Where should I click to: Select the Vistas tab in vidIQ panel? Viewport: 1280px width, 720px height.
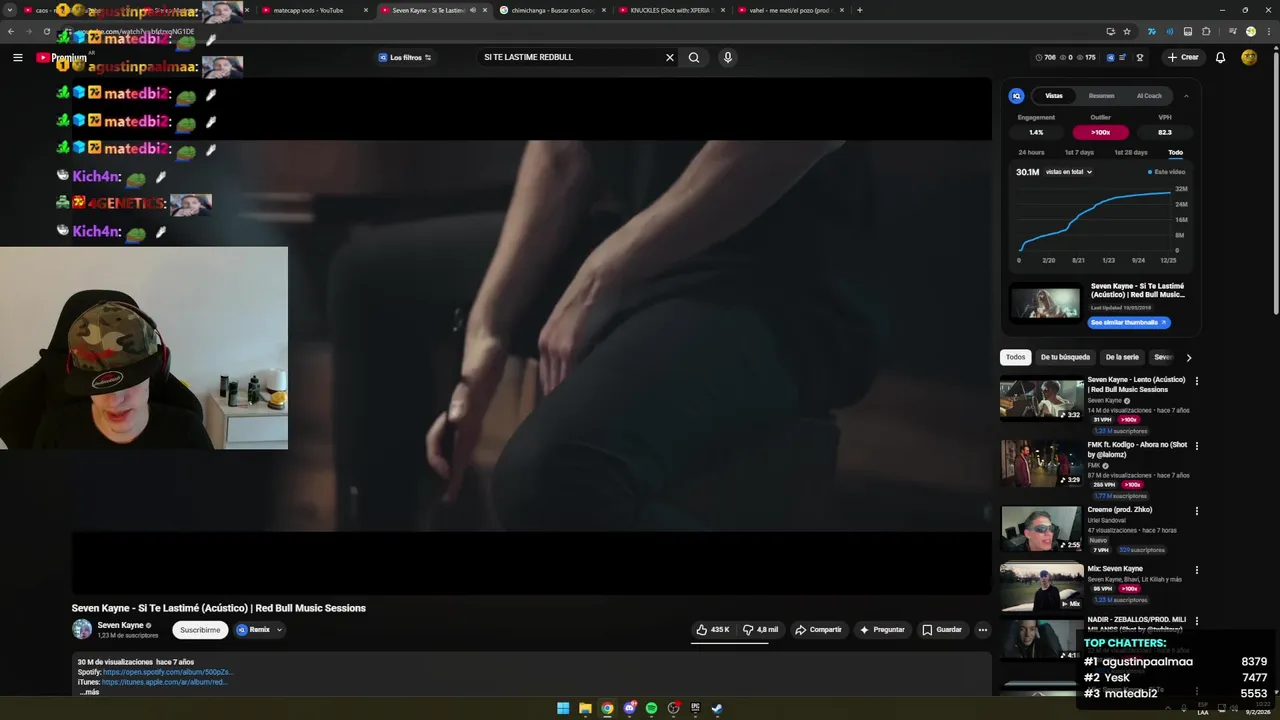coord(1054,96)
